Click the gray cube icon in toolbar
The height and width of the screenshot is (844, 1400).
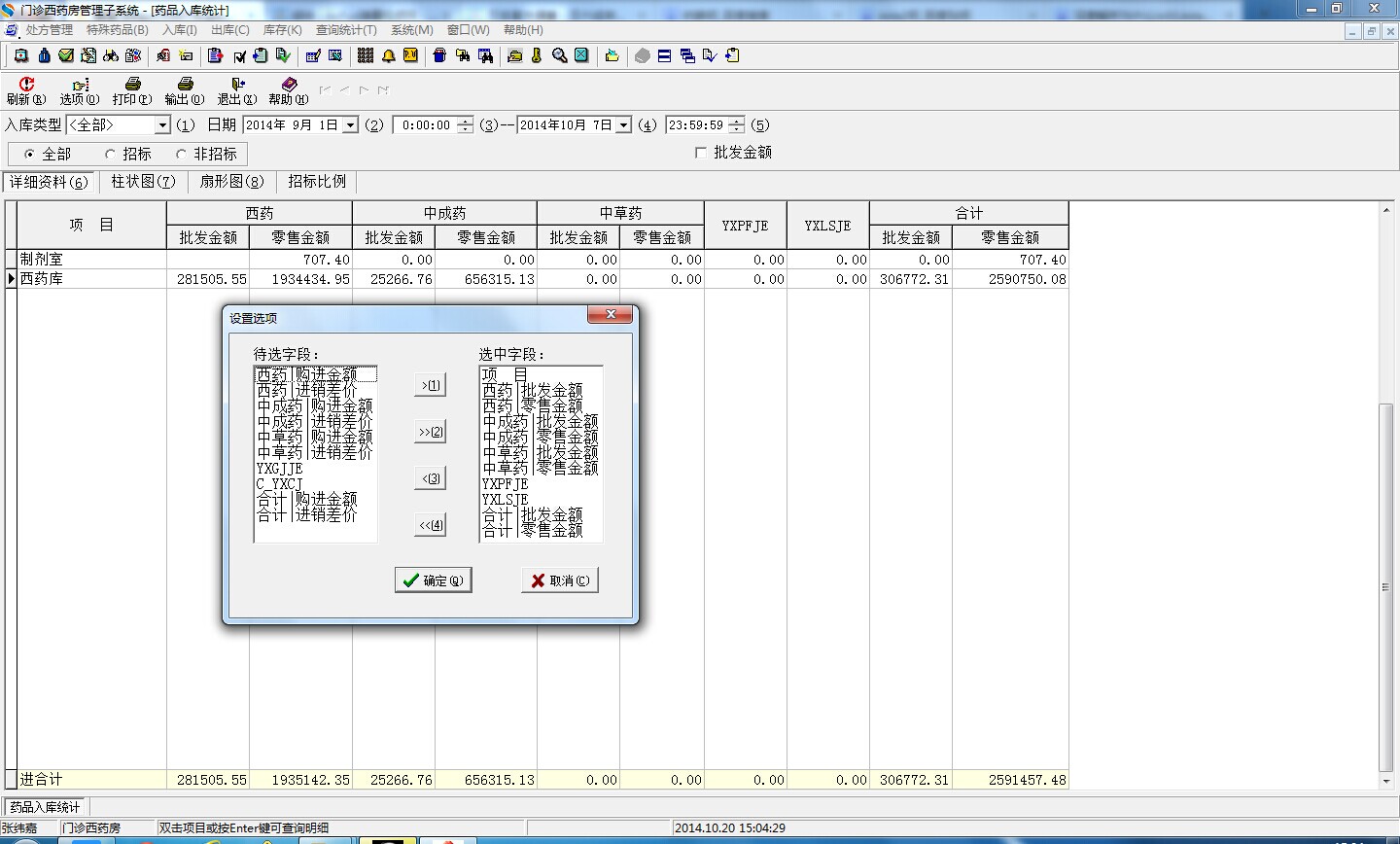[643, 55]
